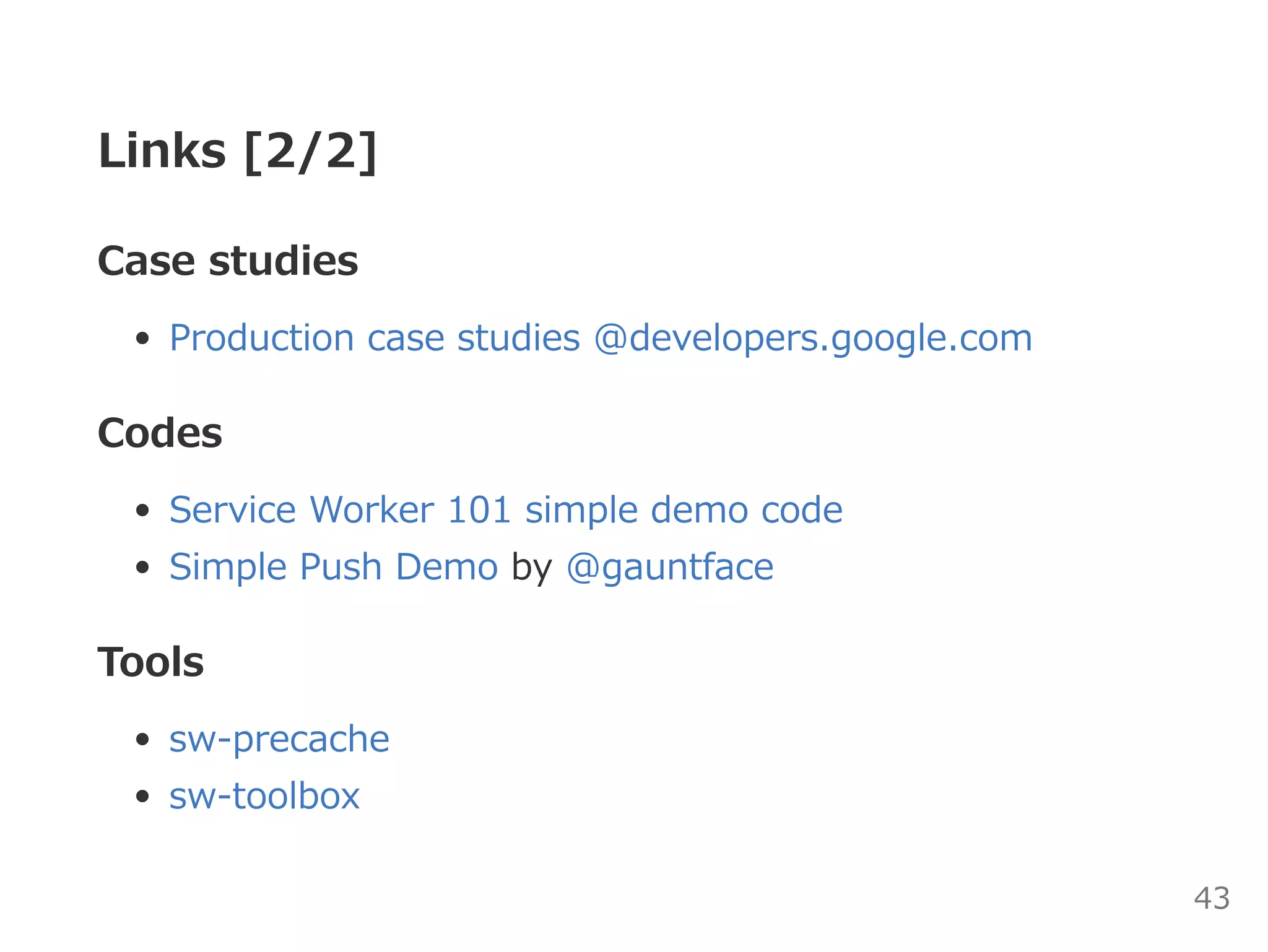Select the Tools heading

[x=150, y=662]
